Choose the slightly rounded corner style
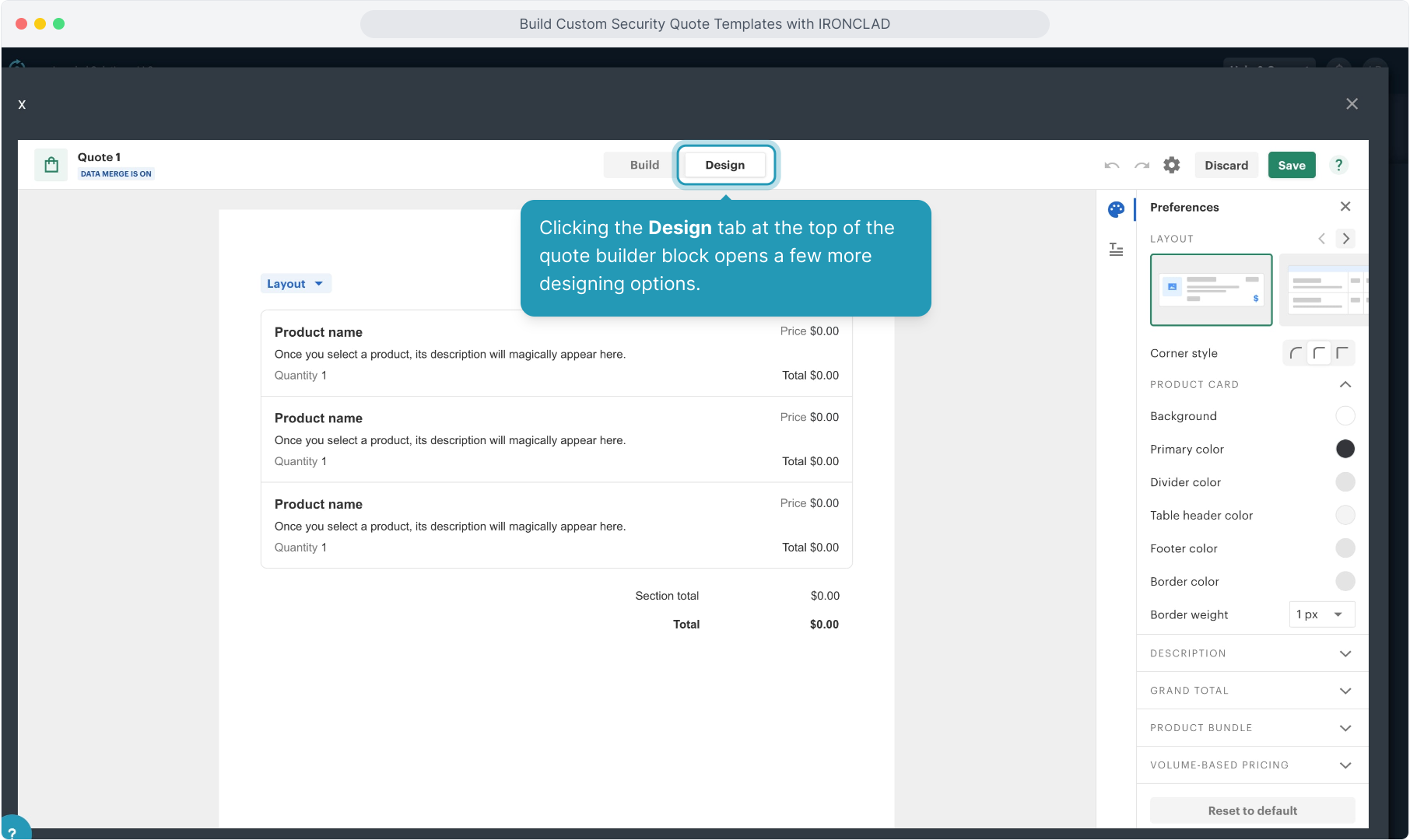 coord(1319,353)
